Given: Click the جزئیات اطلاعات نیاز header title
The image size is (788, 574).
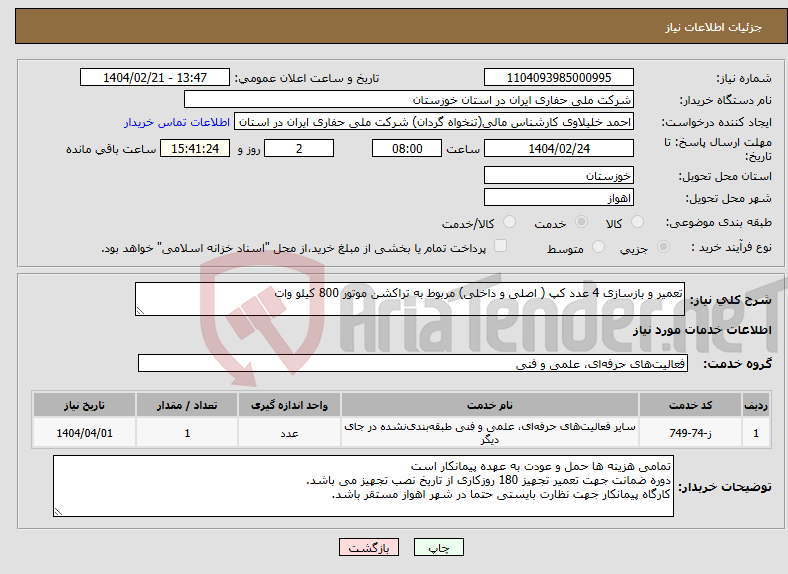Looking at the screenshot, I should [x=713, y=27].
